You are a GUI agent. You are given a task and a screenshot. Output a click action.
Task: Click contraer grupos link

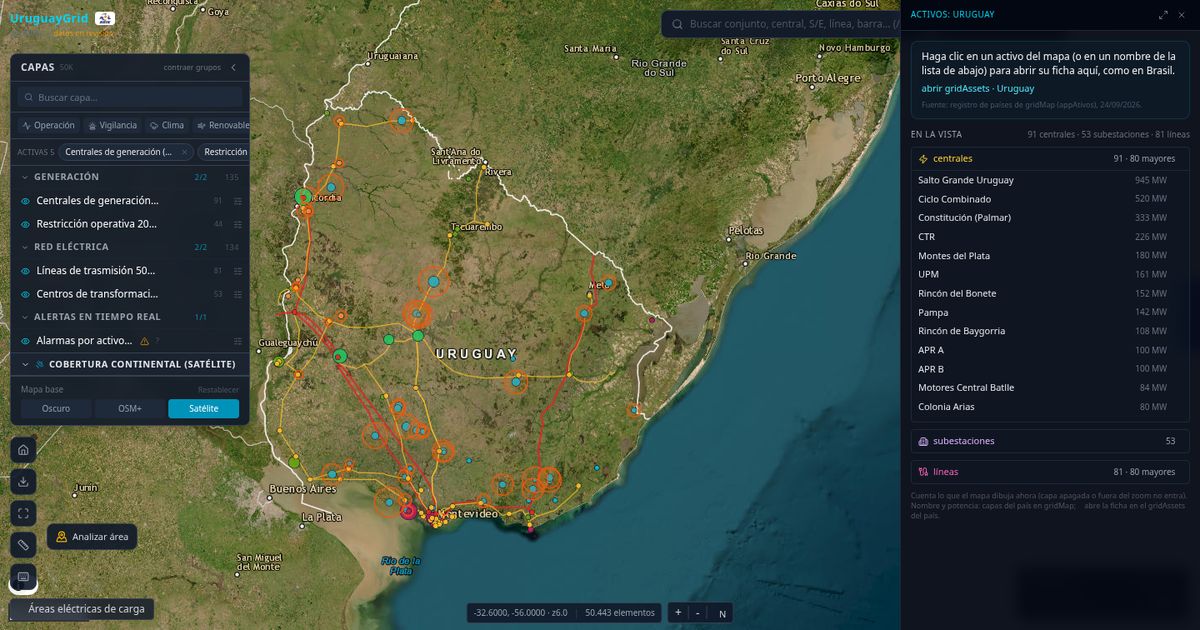[x=192, y=67]
